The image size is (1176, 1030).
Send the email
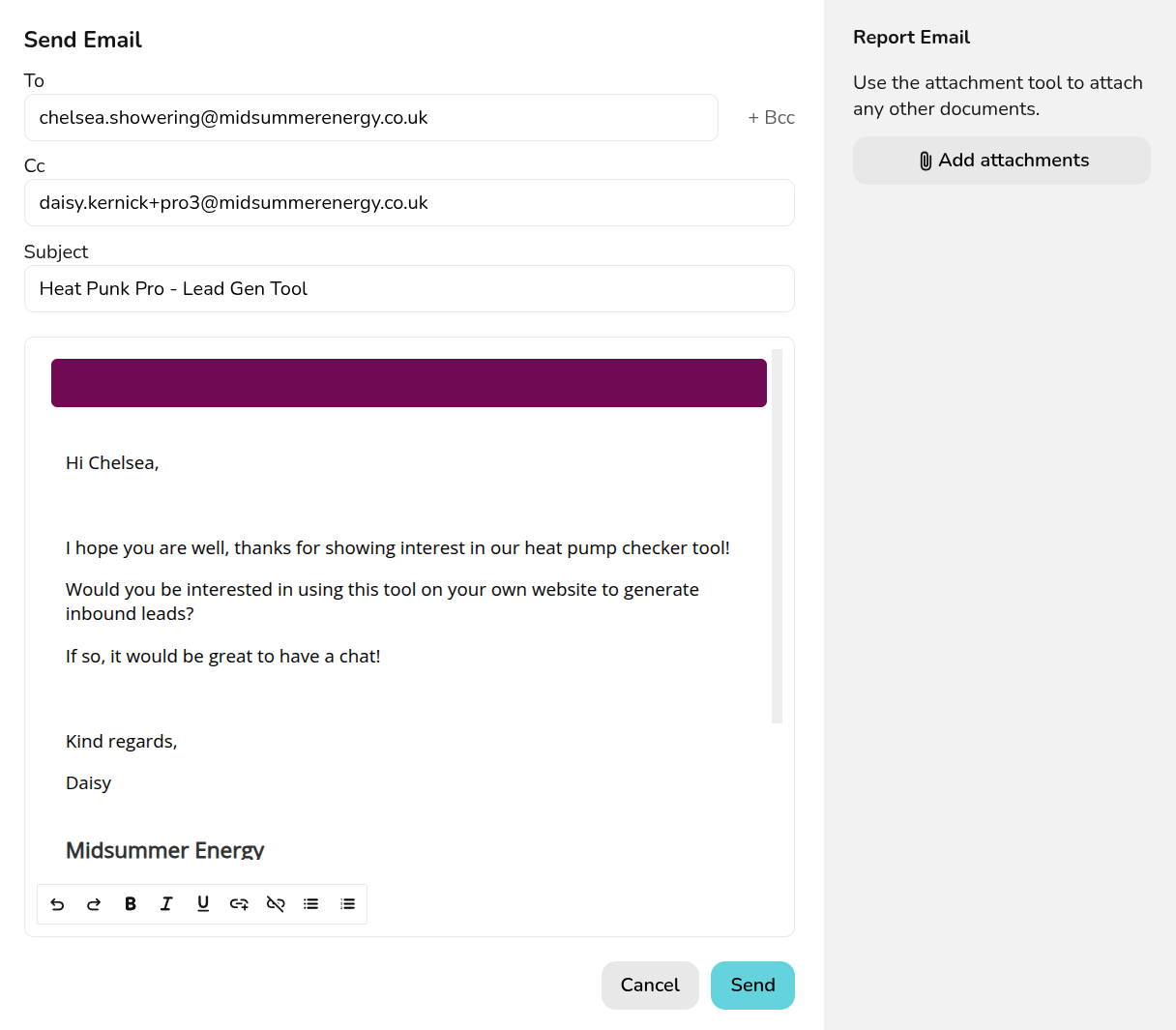[752, 986]
